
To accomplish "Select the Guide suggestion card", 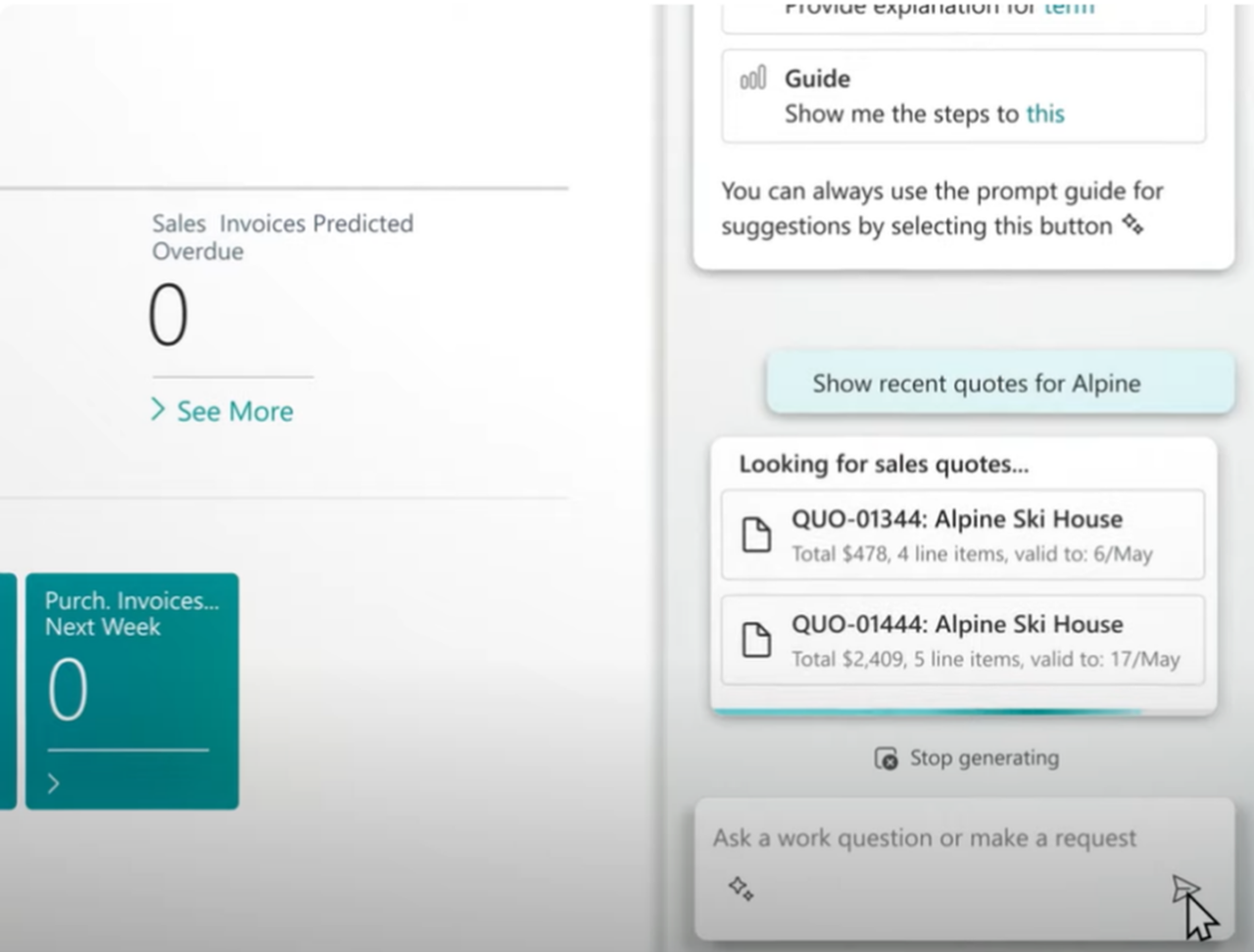I will pos(963,95).
